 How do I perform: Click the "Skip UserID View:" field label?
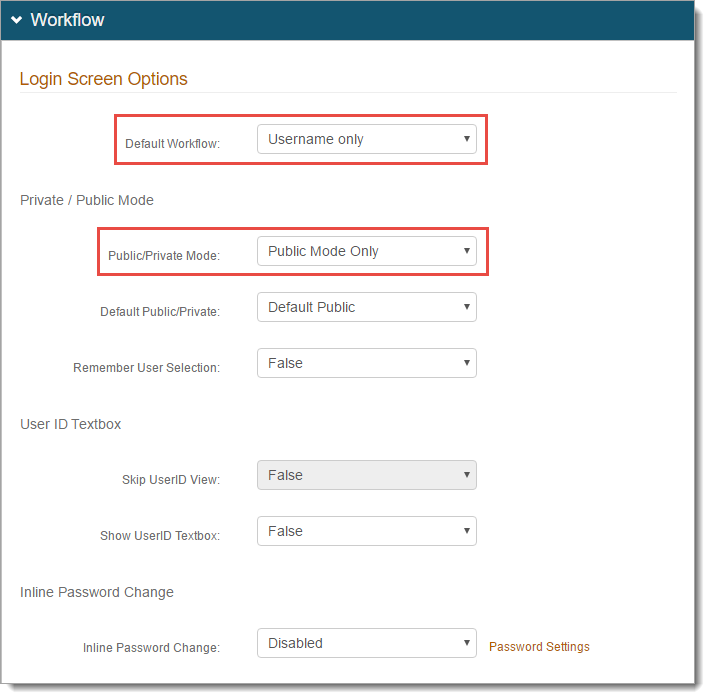(171, 480)
